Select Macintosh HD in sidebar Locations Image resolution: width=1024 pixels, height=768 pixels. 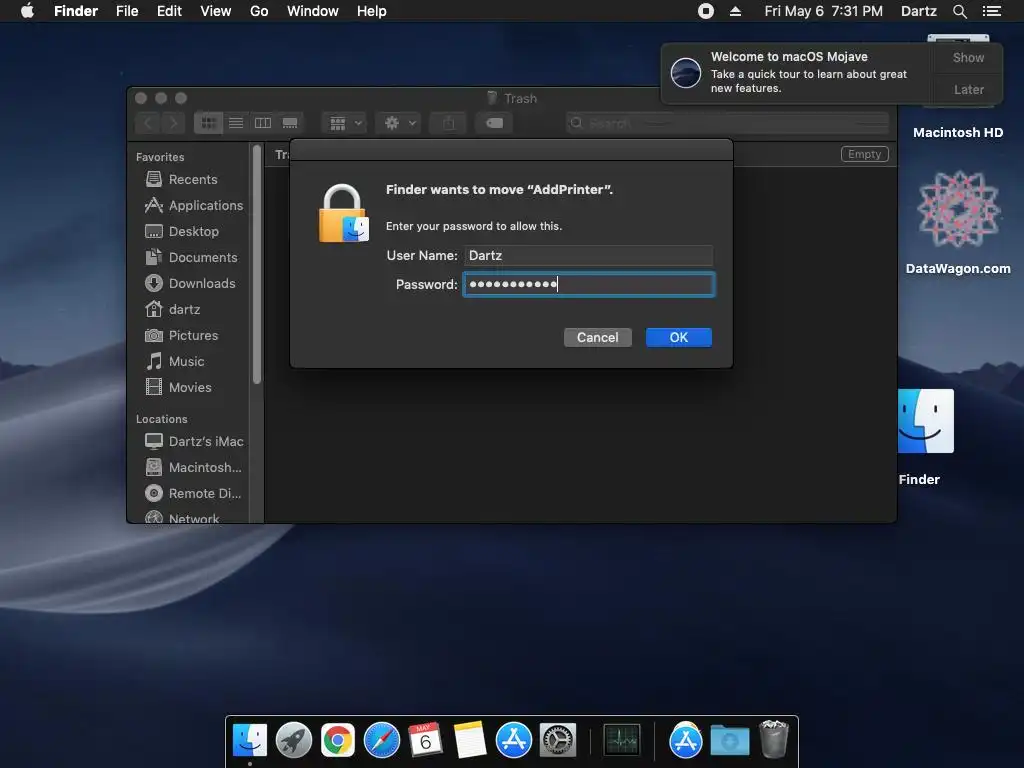193,468
